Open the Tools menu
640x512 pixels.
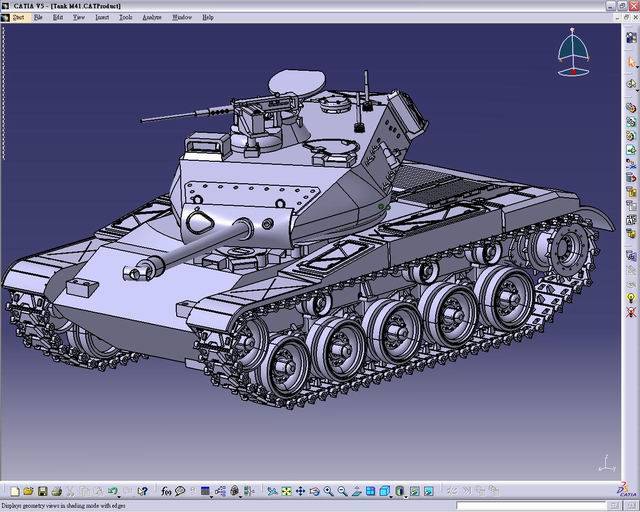tap(125, 17)
